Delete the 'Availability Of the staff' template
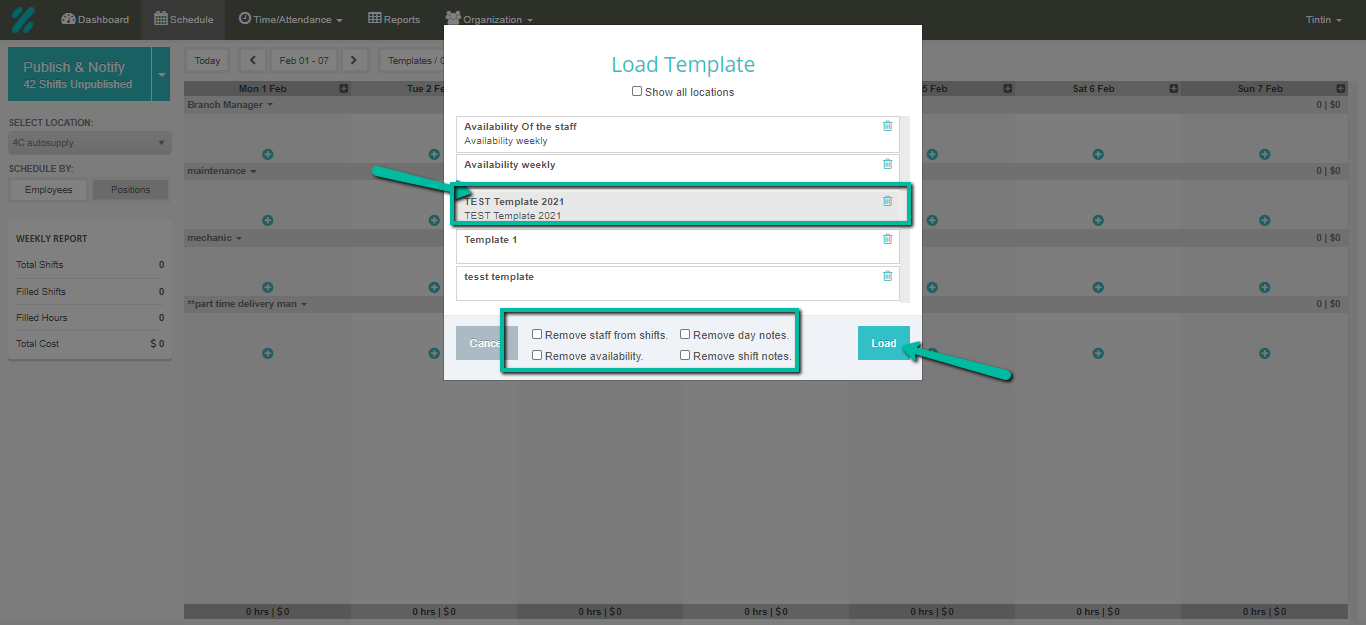1366x625 pixels. [887, 126]
